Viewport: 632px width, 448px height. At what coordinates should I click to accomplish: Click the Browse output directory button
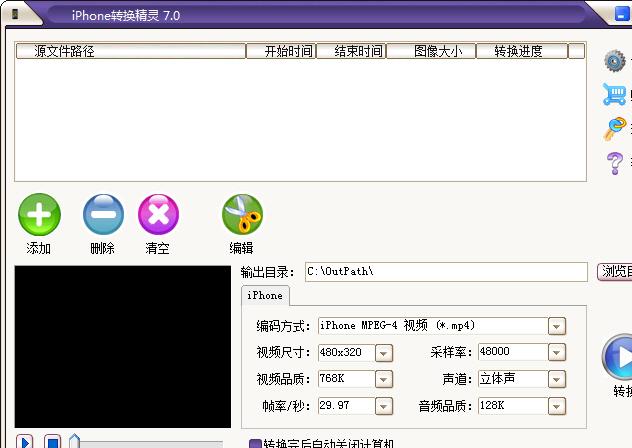pyautogui.click(x=615, y=272)
